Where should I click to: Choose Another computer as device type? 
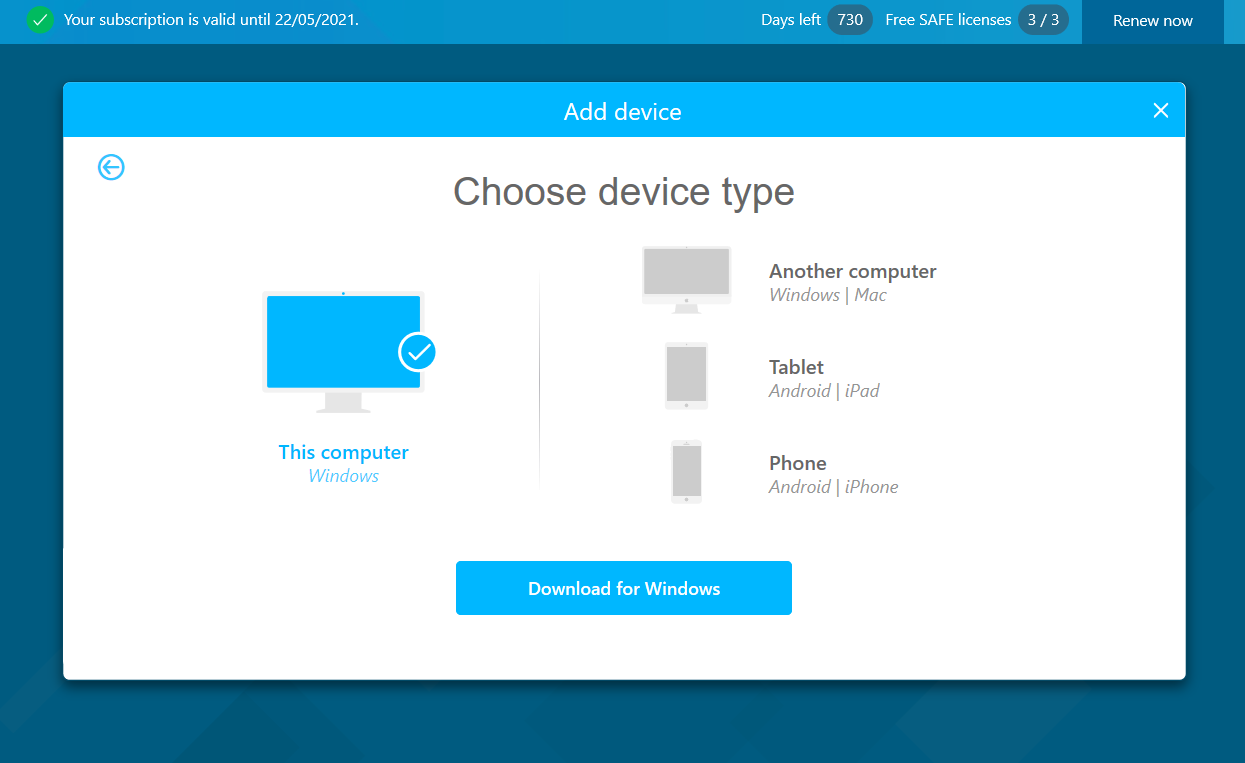pyautogui.click(x=852, y=271)
